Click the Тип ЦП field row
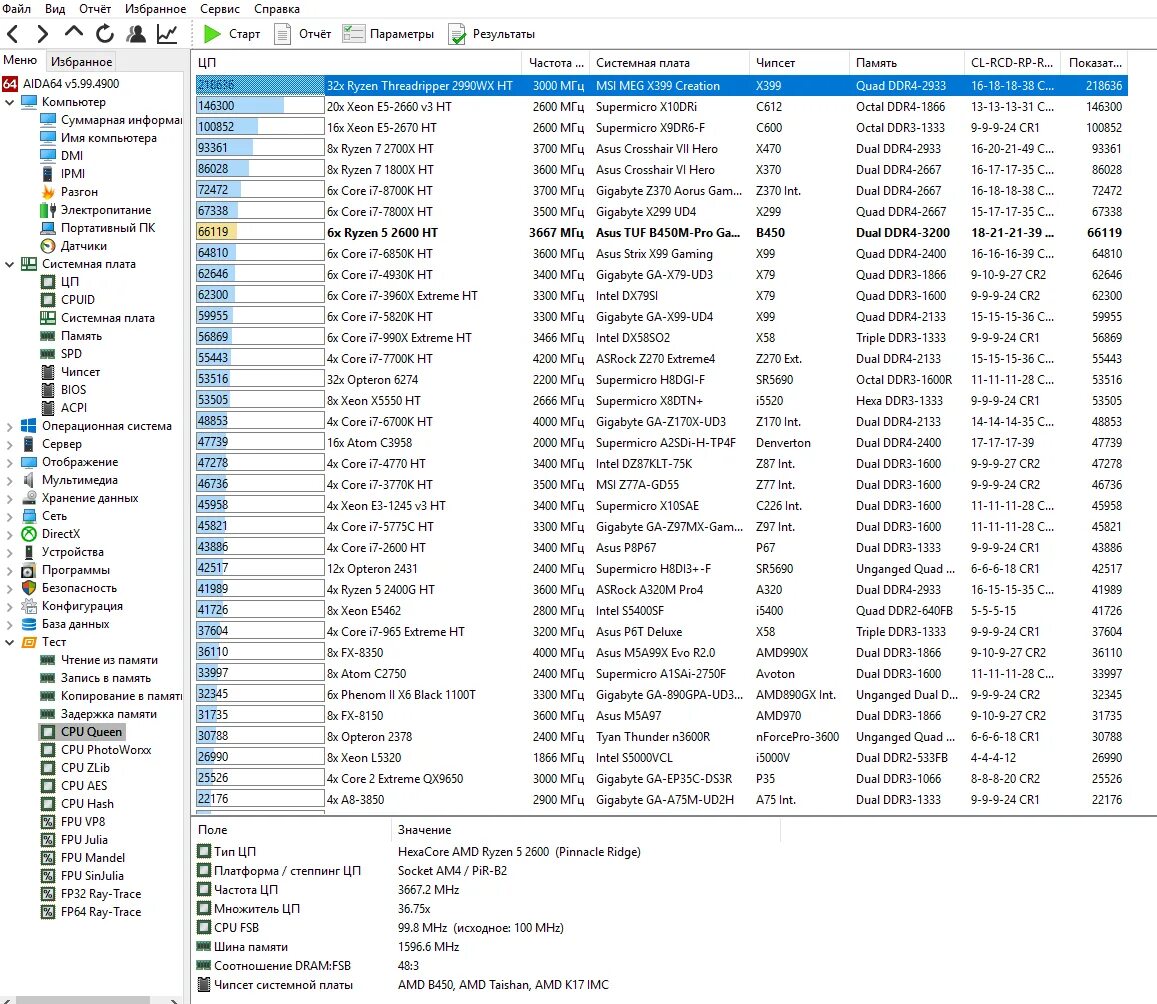The height and width of the screenshot is (1004, 1157). pos(487,852)
